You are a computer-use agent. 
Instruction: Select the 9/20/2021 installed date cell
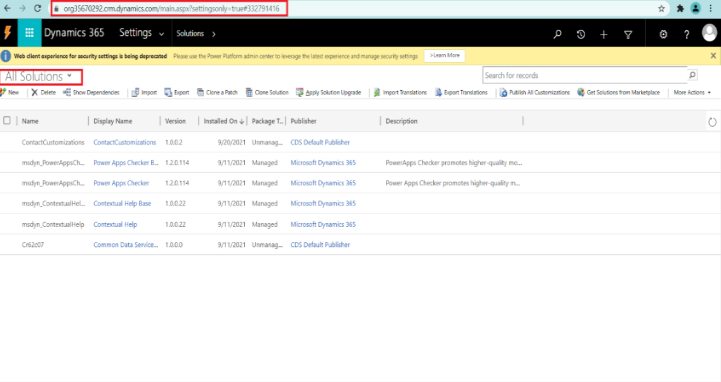[x=231, y=143]
